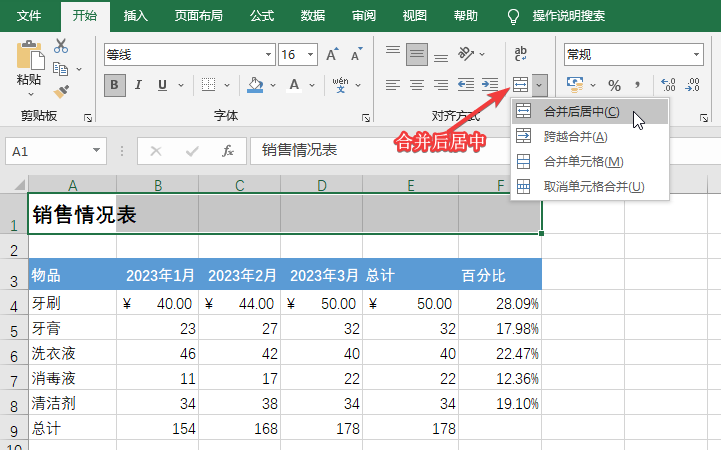
Task: Expand the Paste options arrow
Action: pos(31,94)
